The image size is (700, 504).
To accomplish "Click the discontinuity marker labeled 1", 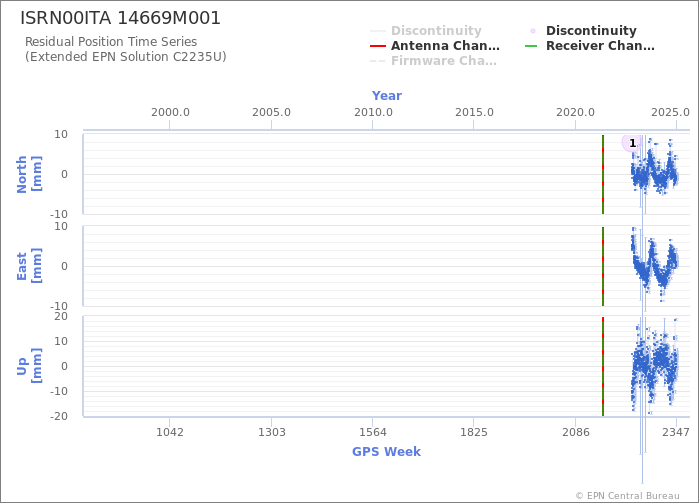I will coord(632,143).
